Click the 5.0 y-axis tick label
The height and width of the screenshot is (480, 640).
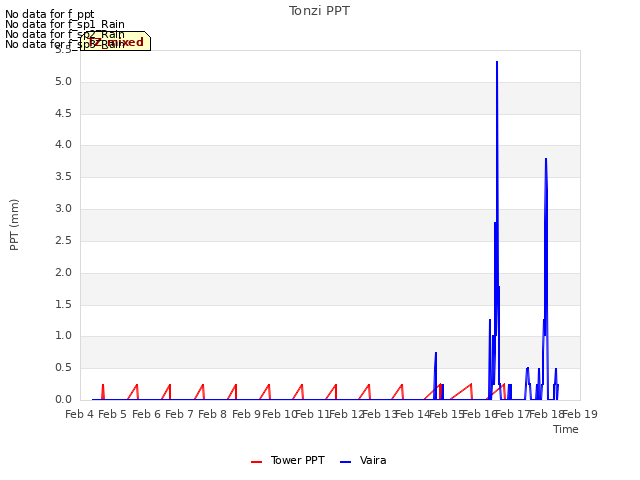click(x=63, y=82)
